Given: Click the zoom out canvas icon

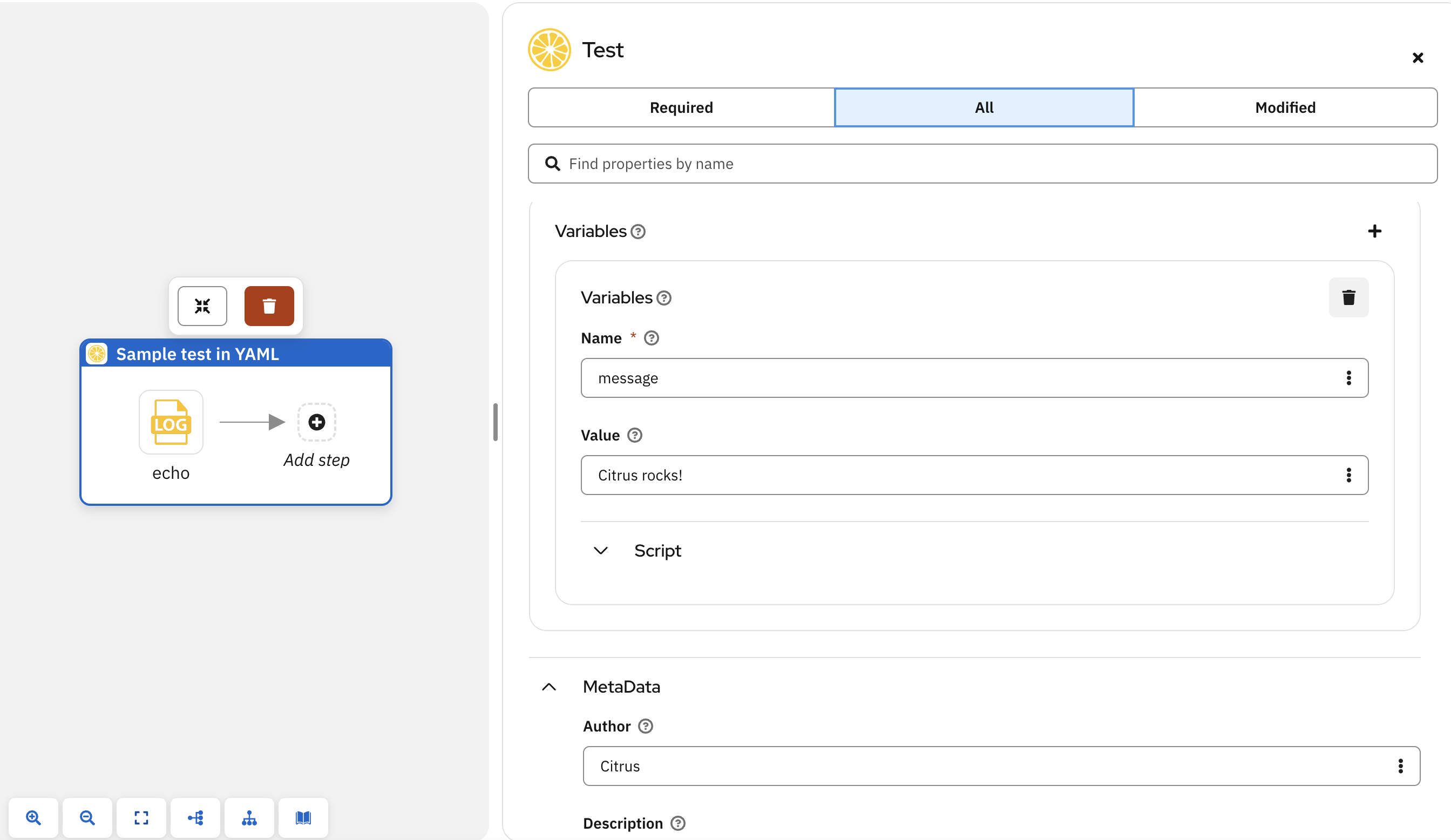Looking at the screenshot, I should tap(87, 817).
